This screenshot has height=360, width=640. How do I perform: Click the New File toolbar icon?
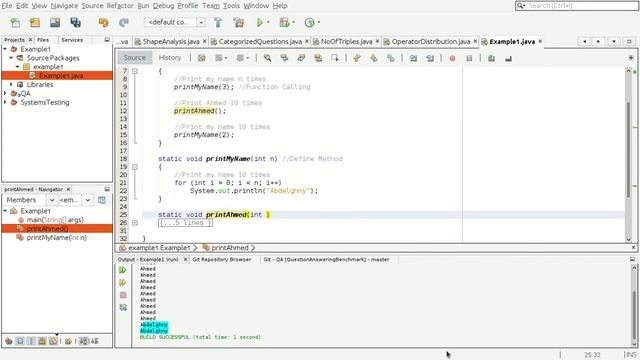point(15,22)
